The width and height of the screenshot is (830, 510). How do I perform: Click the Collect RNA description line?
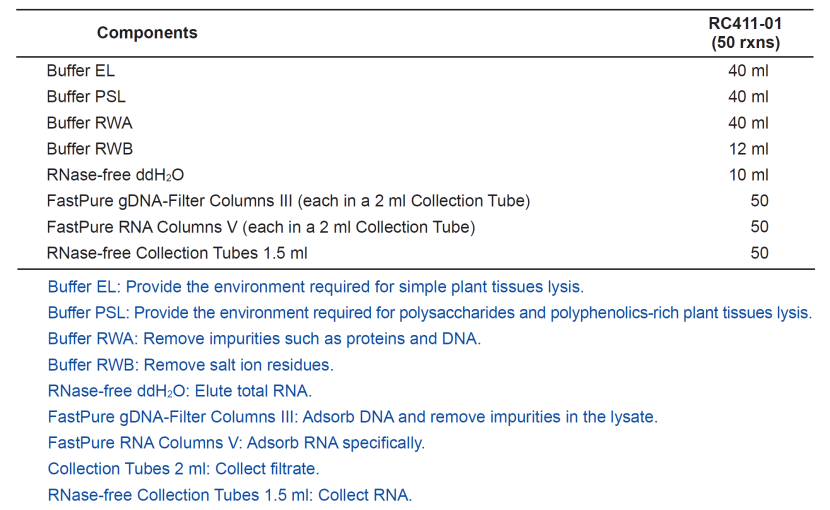tap(230, 495)
